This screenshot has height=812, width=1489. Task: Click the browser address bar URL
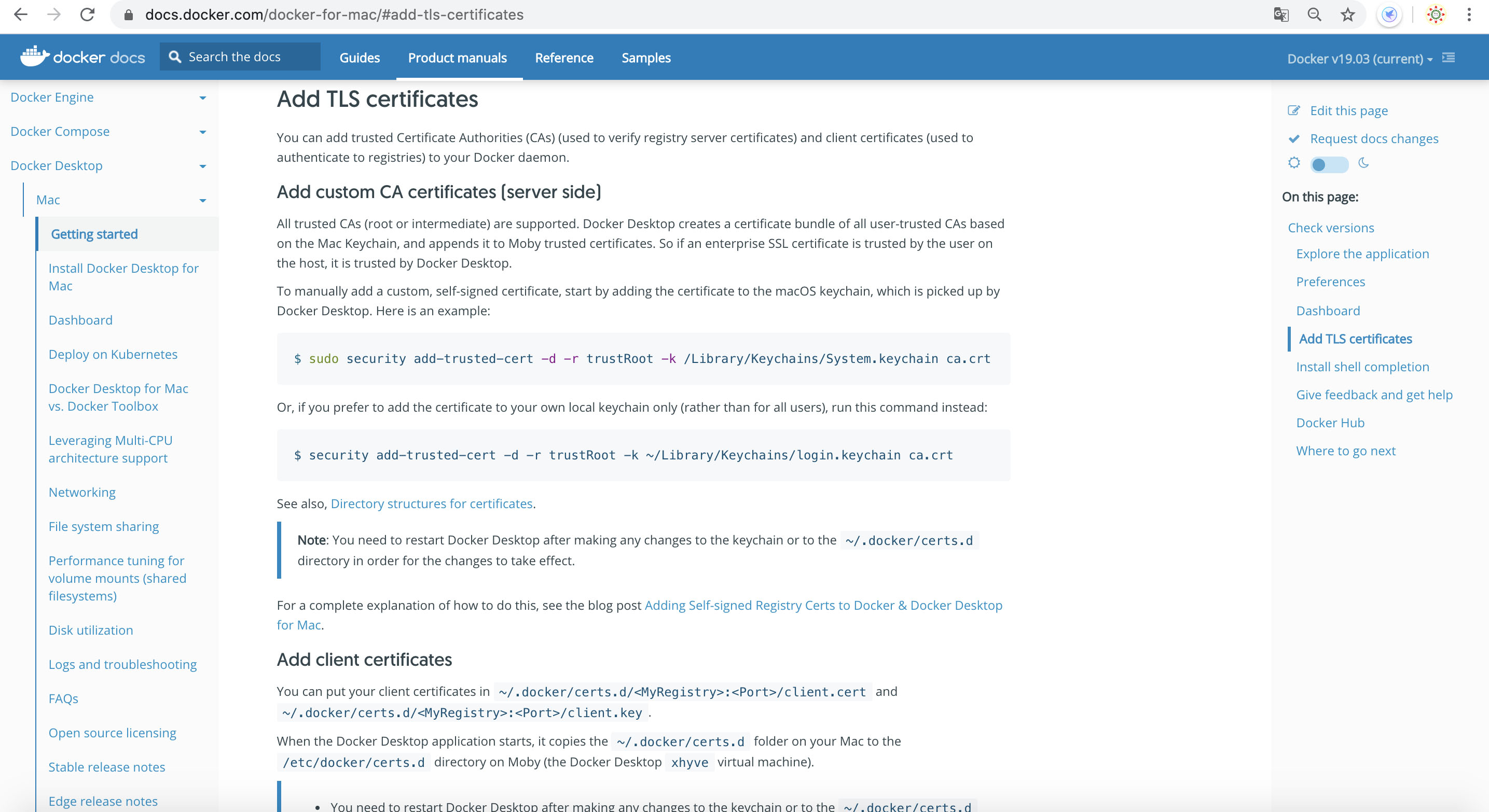(x=334, y=15)
